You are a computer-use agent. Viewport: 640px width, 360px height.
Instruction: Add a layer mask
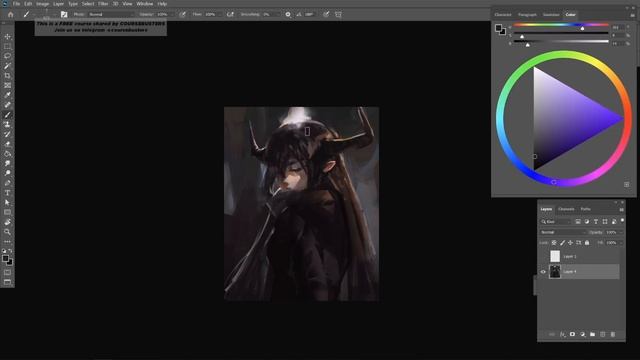(x=572, y=334)
